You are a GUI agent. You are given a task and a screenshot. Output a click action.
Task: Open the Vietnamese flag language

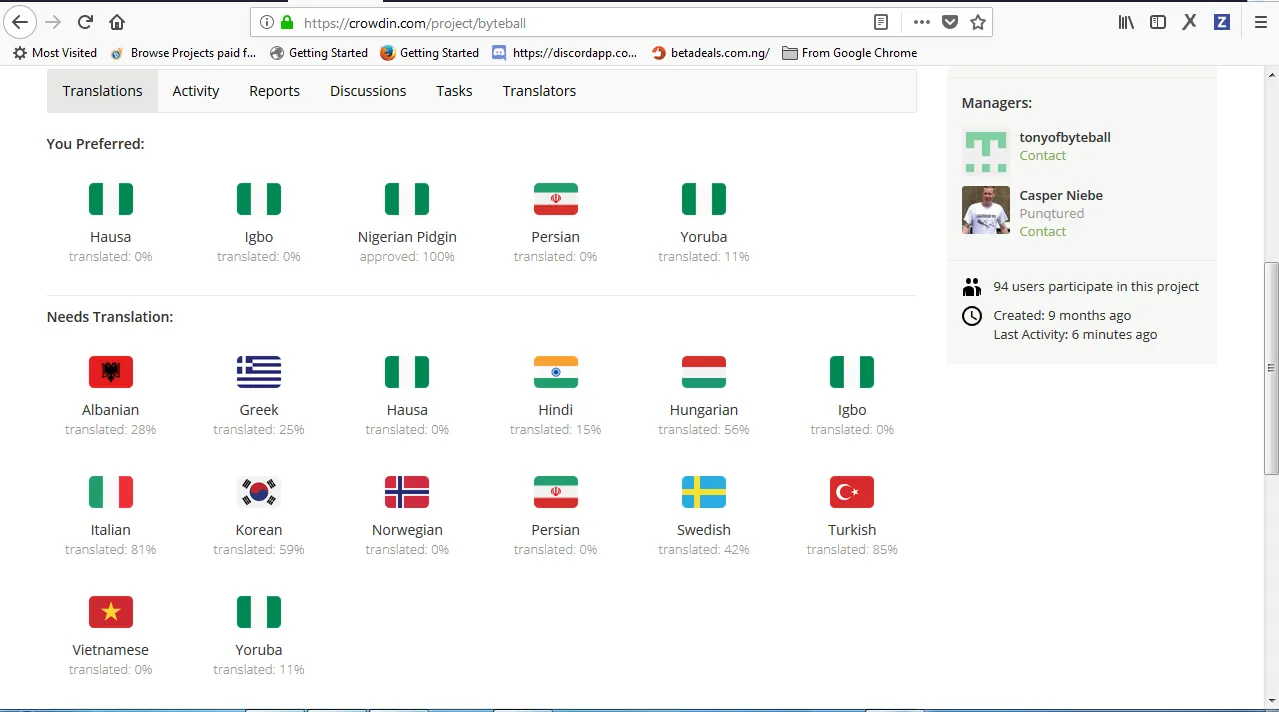coord(111,612)
